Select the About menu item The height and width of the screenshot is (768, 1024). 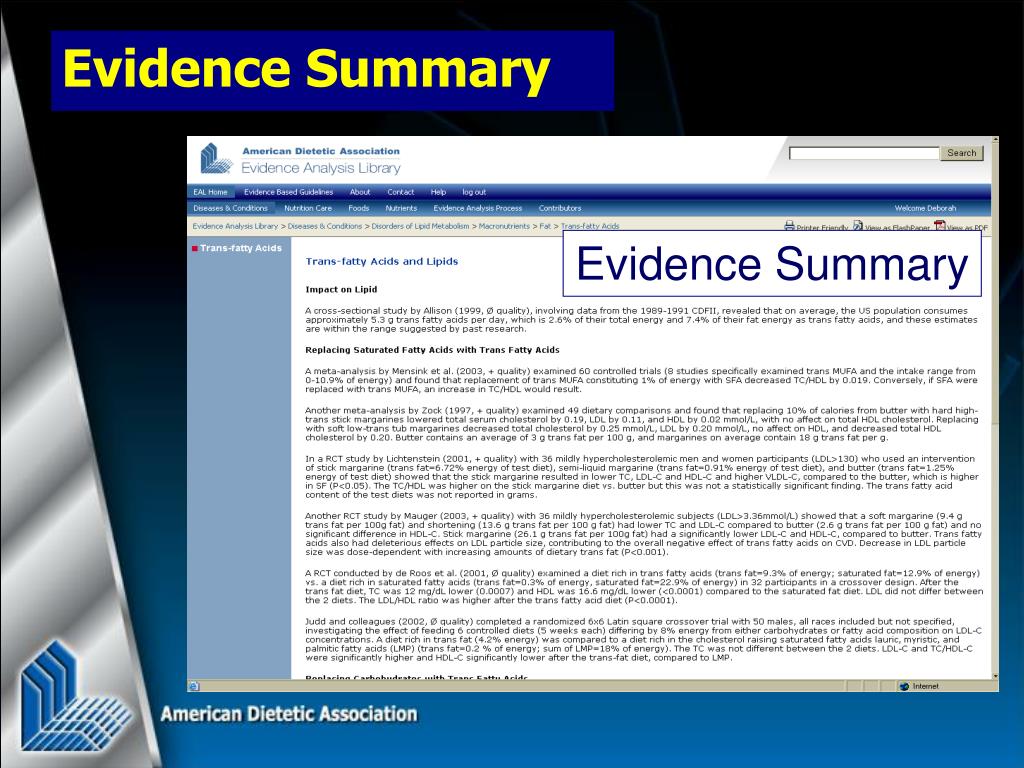pyautogui.click(x=360, y=192)
